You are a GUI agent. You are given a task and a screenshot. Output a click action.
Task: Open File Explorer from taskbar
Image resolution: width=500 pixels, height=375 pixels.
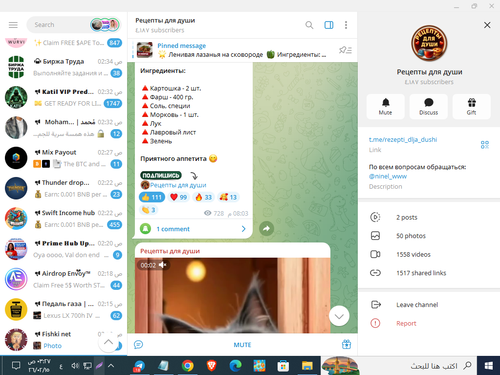pyautogui.click(x=307, y=366)
